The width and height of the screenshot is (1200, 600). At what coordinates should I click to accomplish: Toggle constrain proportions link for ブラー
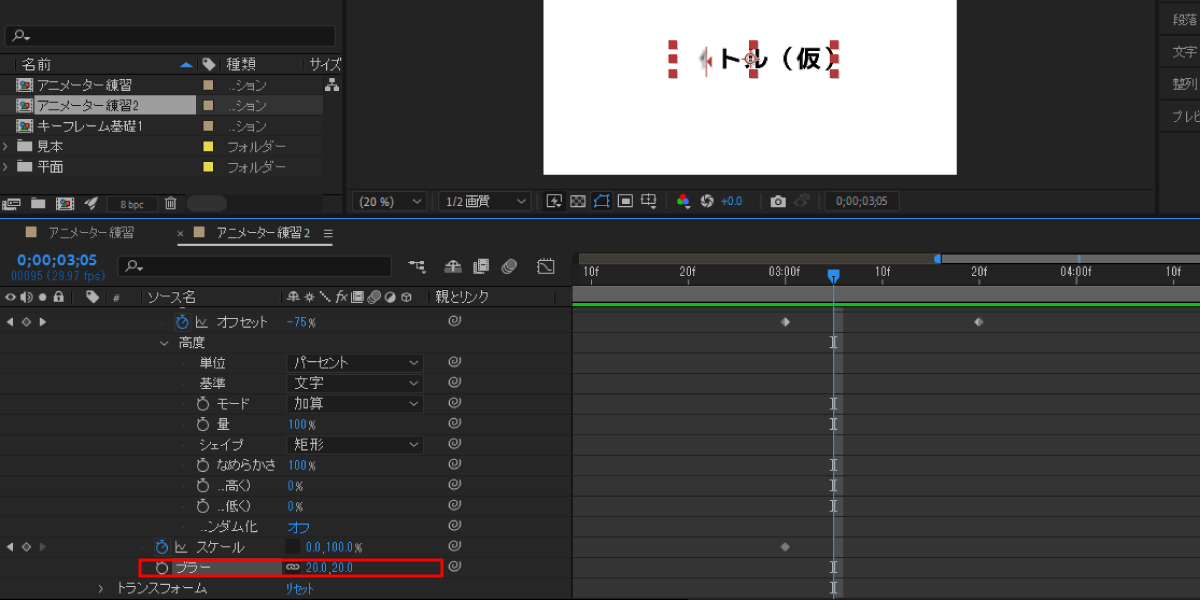293,567
